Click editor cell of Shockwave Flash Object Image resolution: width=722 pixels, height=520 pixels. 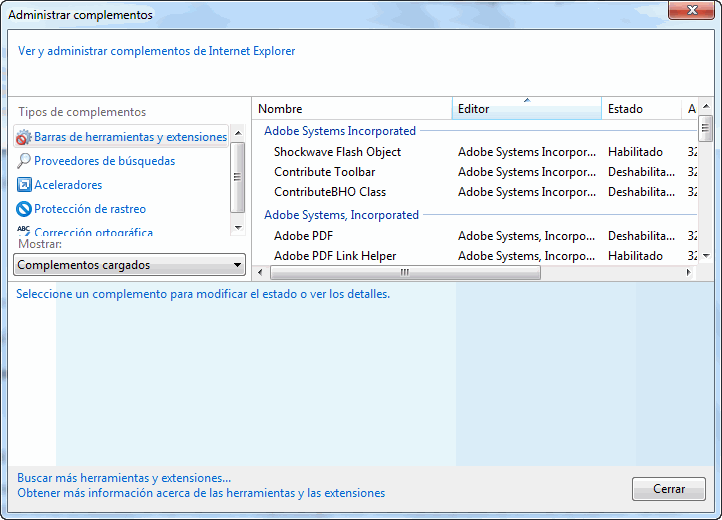527,152
